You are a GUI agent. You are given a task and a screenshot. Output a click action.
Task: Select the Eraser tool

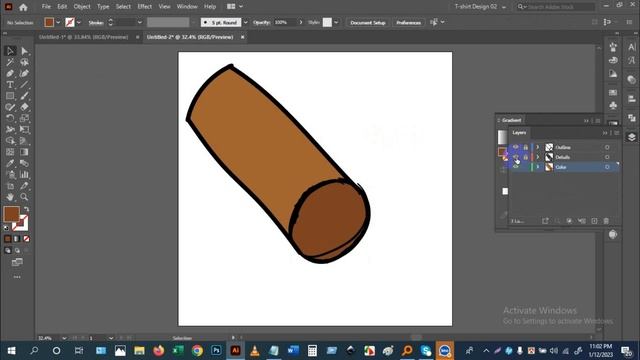pyautogui.click(x=24, y=107)
